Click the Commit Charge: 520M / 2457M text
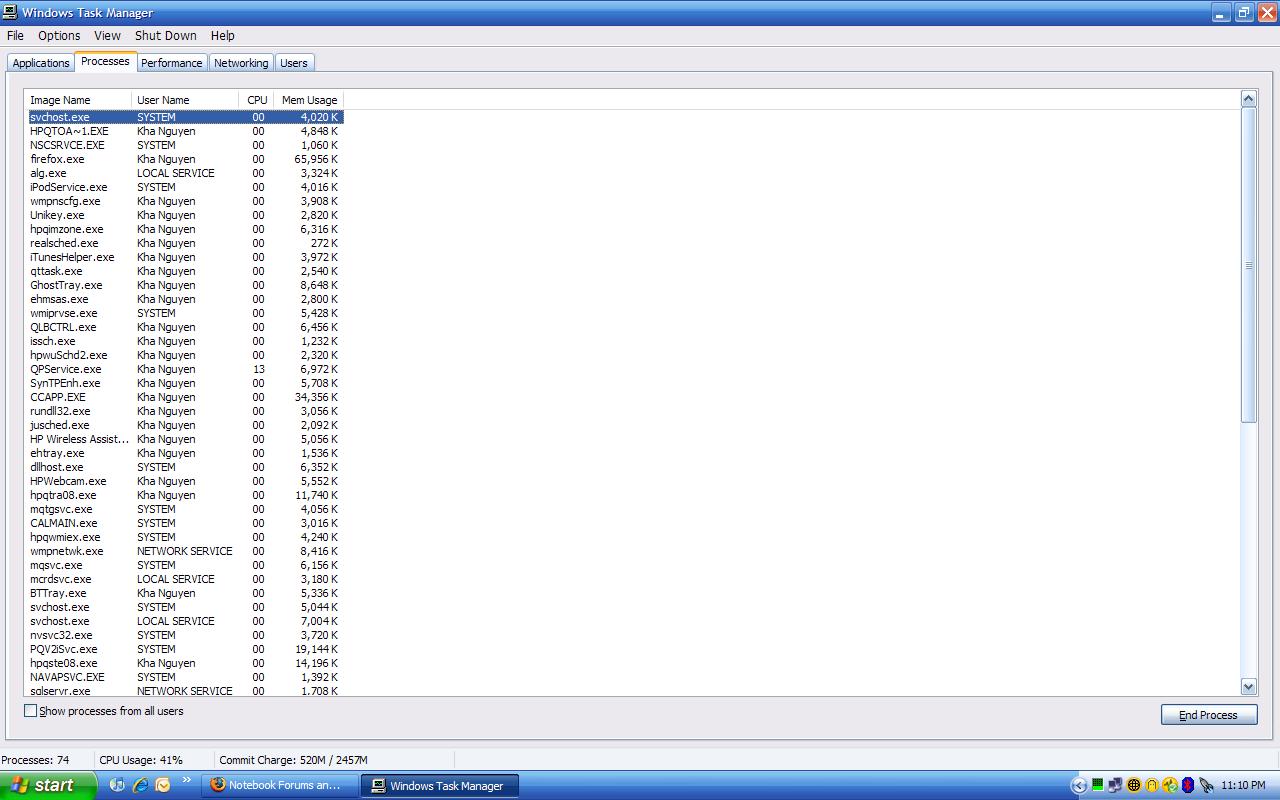Screen dimensions: 1280x800 293,760
